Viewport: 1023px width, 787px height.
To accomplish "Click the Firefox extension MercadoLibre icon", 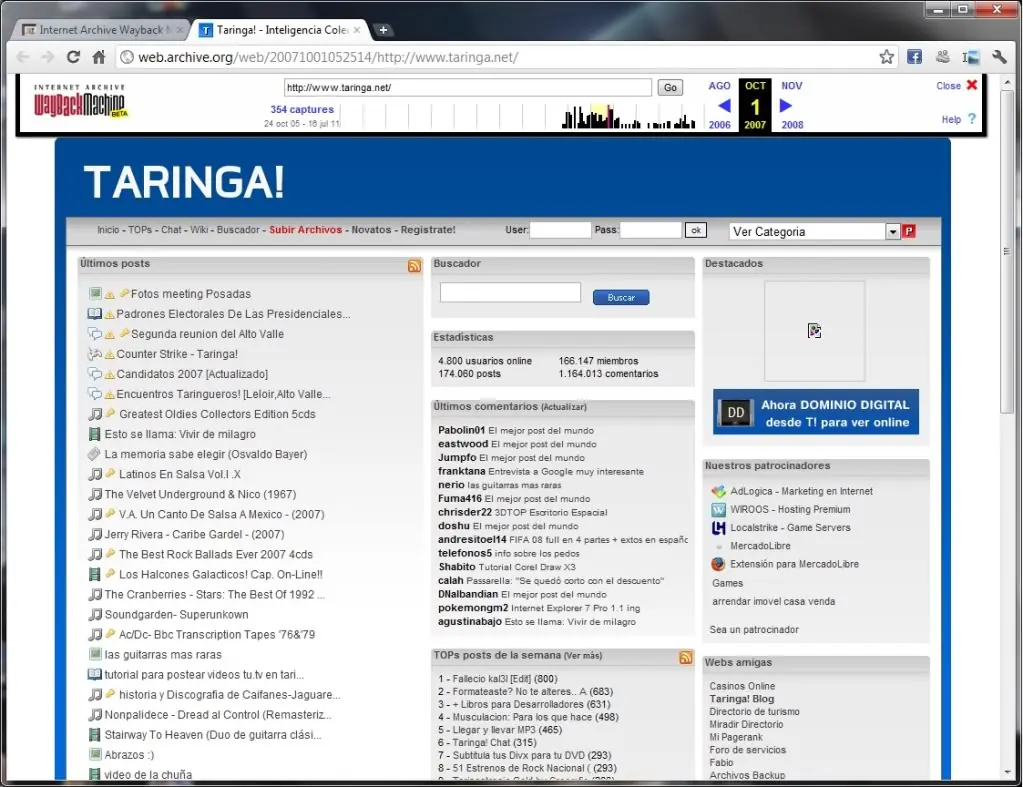I will 718,564.
